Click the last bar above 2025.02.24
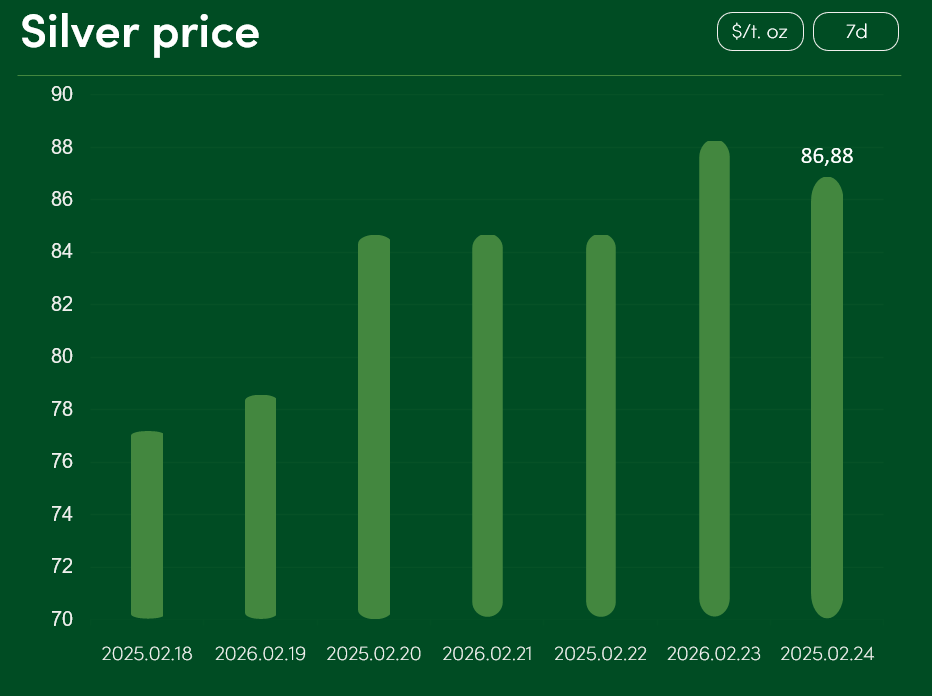Image resolution: width=932 pixels, height=696 pixels. click(x=827, y=398)
